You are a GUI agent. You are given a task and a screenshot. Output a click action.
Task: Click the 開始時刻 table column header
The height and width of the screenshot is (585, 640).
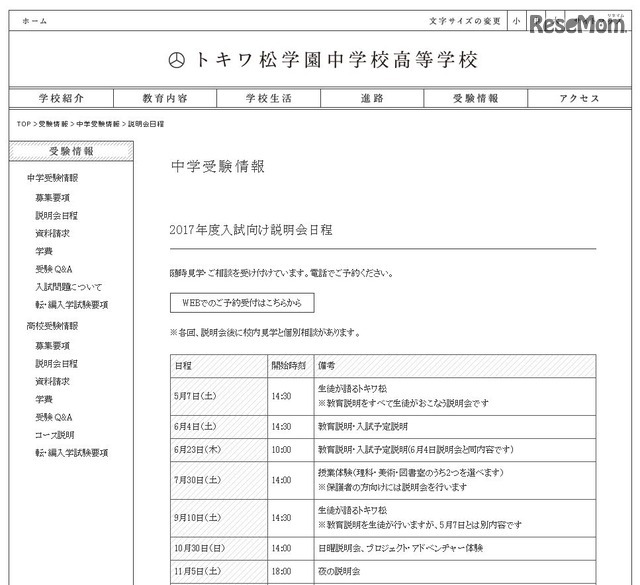(291, 366)
